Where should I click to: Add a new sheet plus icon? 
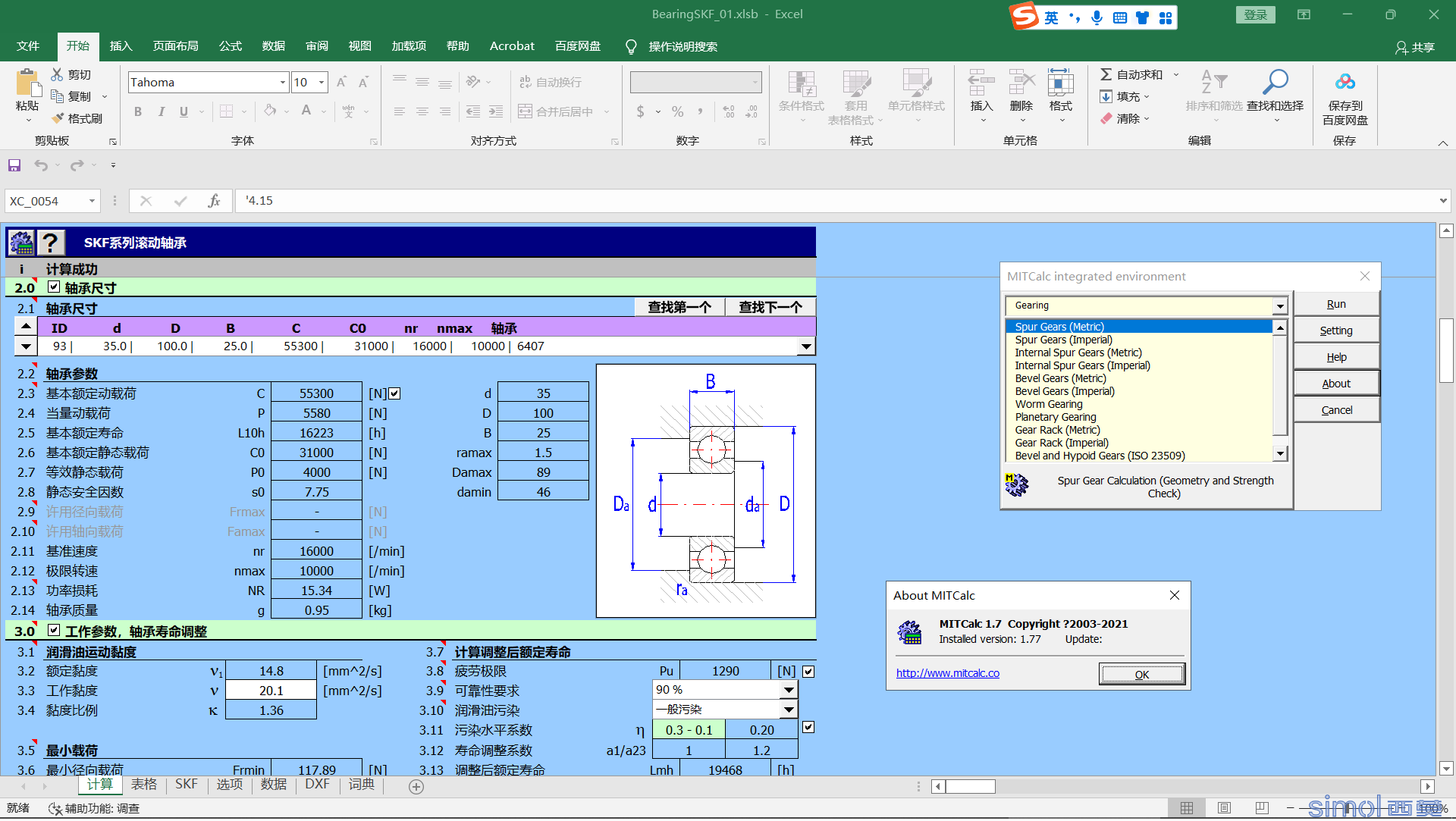[x=416, y=787]
